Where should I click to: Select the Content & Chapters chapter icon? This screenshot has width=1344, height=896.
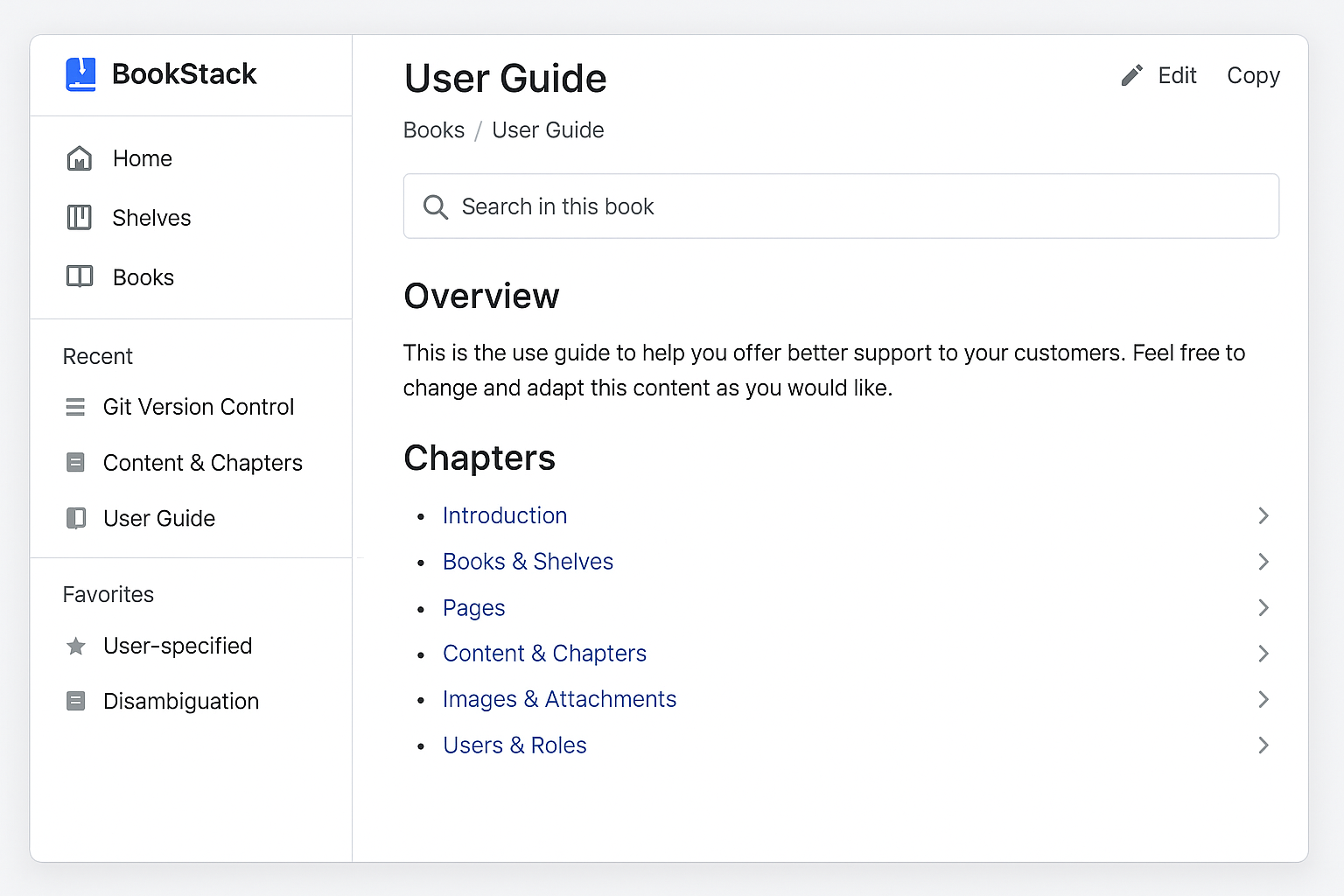75,462
